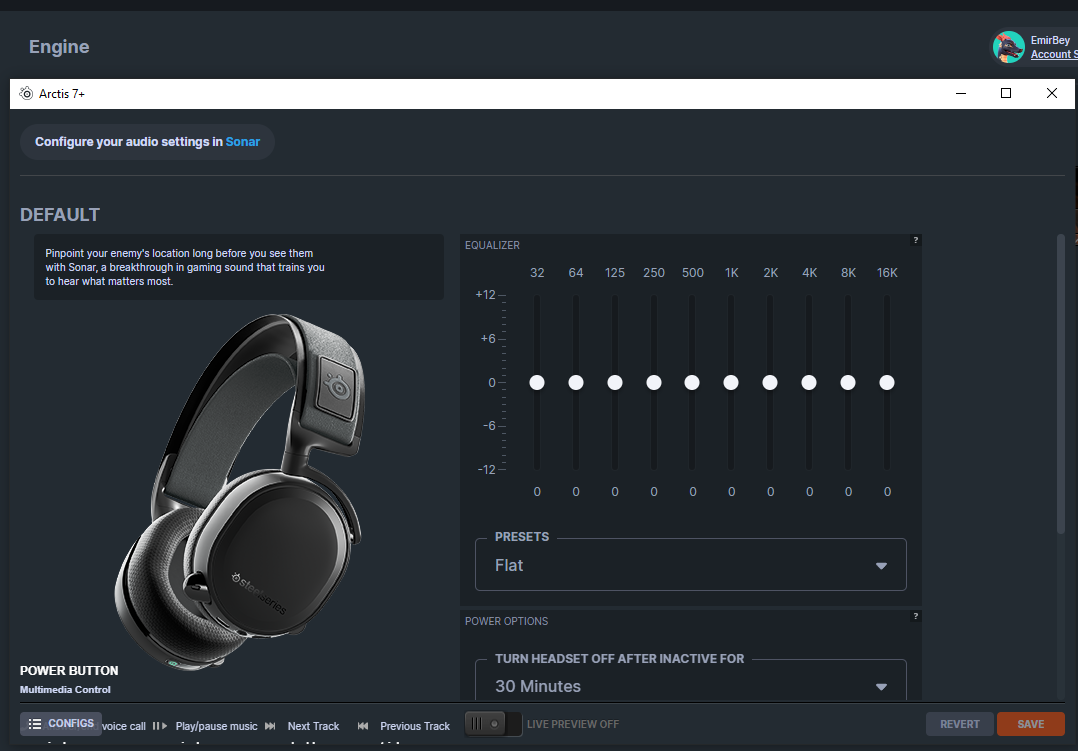Click the Next Track text label
This screenshot has width=1078, height=751.
314,726
